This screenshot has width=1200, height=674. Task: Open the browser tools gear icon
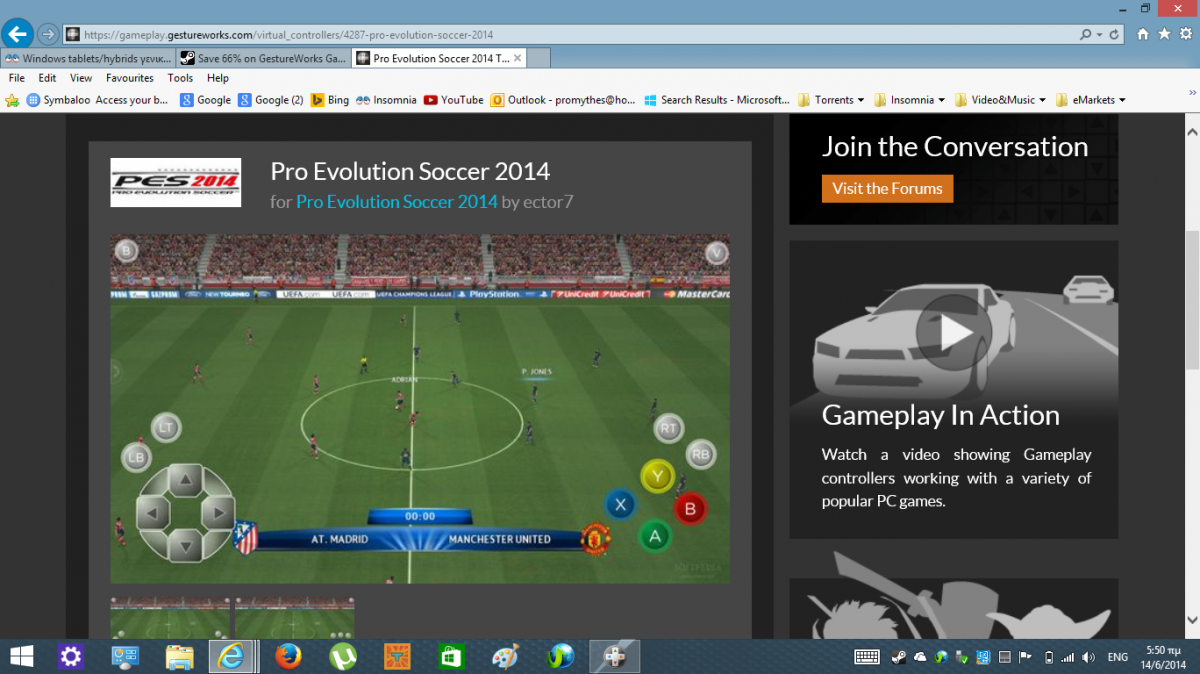1185,34
